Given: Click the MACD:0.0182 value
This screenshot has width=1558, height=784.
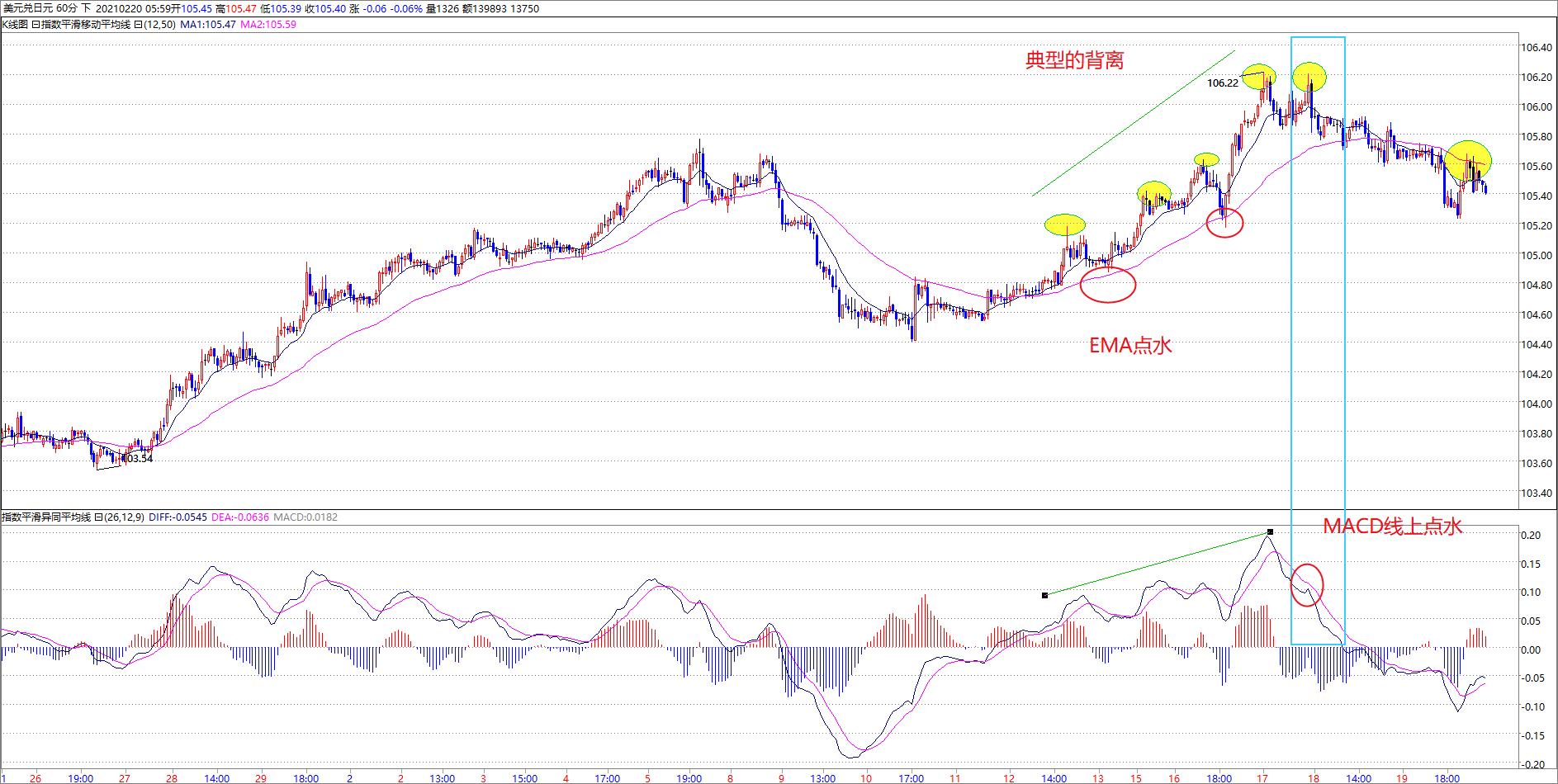Looking at the screenshot, I should point(305,517).
